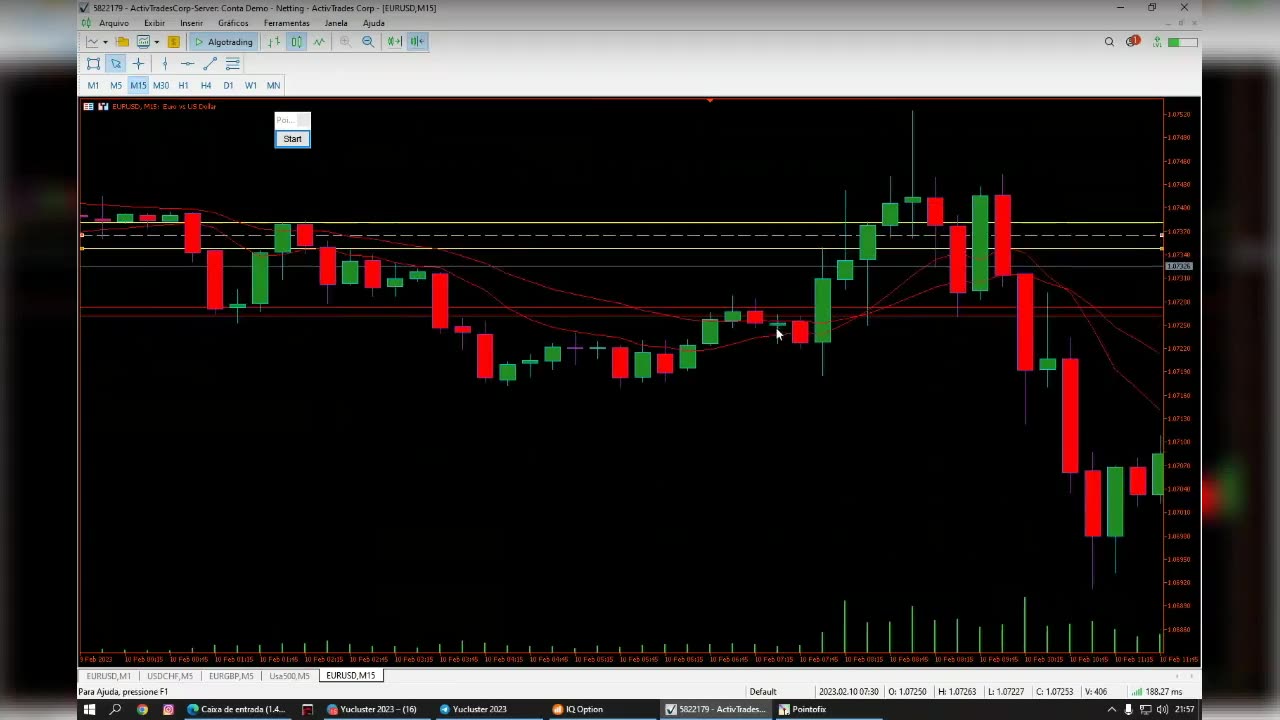Switch to EURGBP,M5 chart tab
Image resolution: width=1280 pixels, height=720 pixels.
point(231,676)
